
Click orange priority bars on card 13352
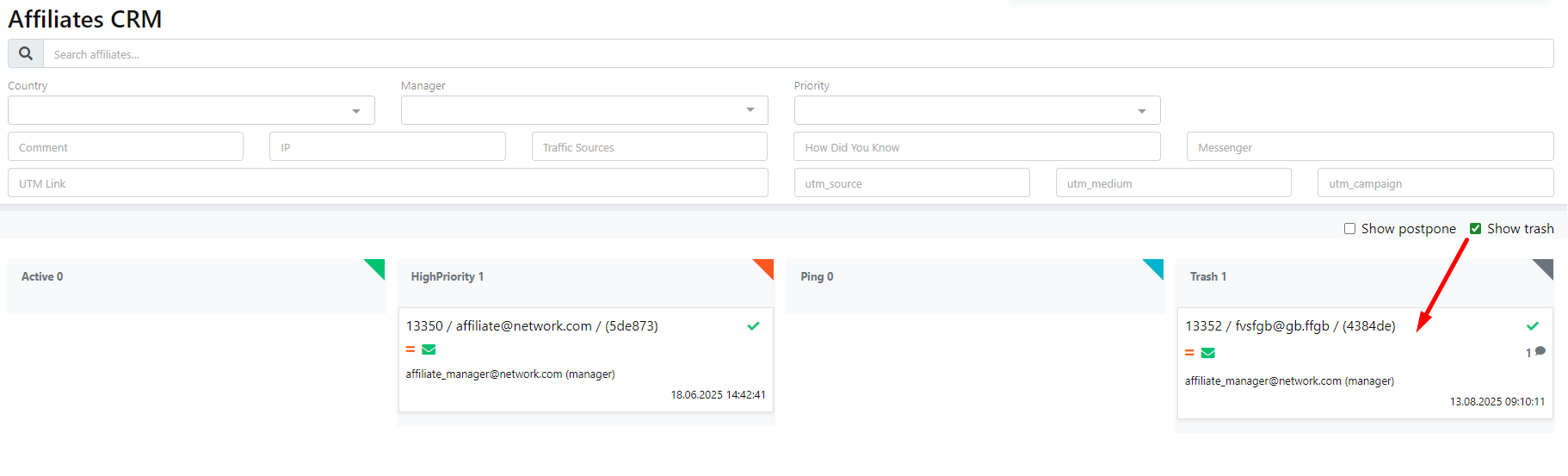[x=1189, y=353]
